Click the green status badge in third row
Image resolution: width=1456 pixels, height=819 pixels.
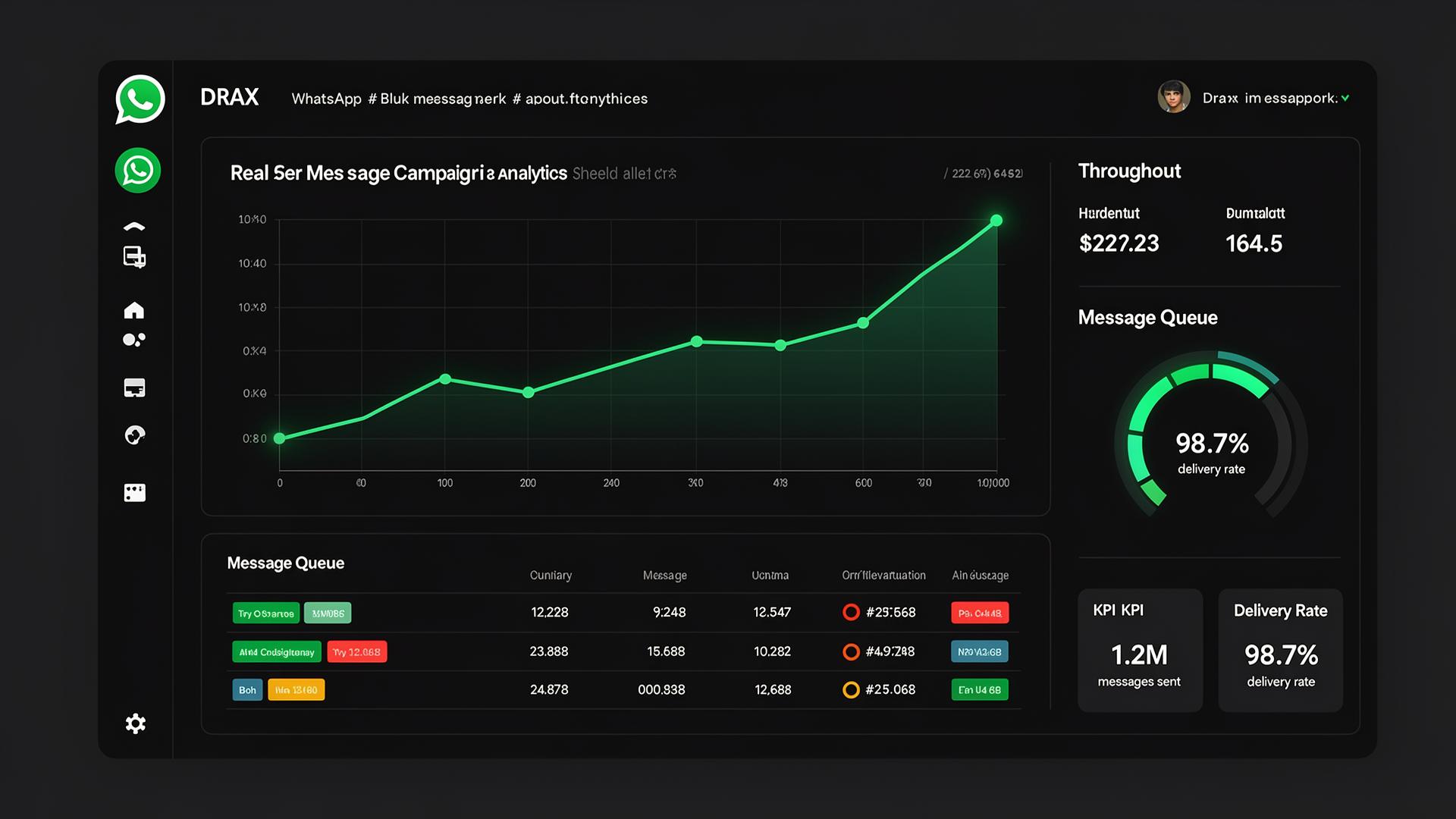coord(980,689)
